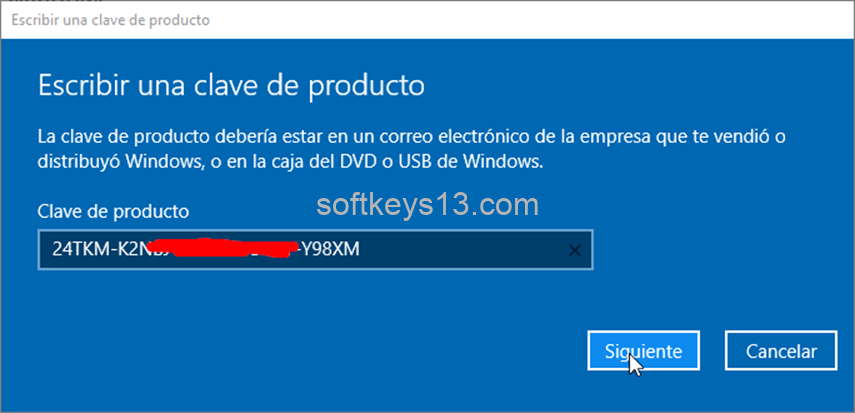Select the 'Clave de producto' field label

pos(113,211)
